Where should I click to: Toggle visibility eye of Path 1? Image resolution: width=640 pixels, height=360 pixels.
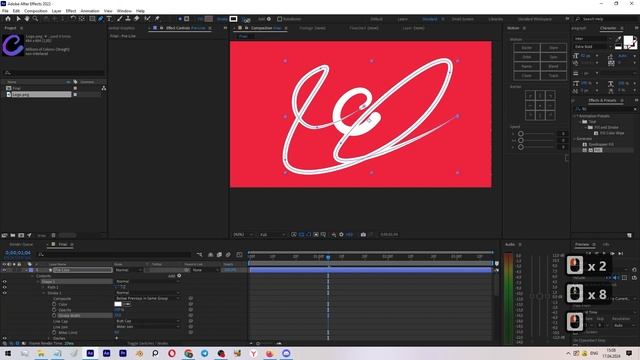click(x=4, y=287)
